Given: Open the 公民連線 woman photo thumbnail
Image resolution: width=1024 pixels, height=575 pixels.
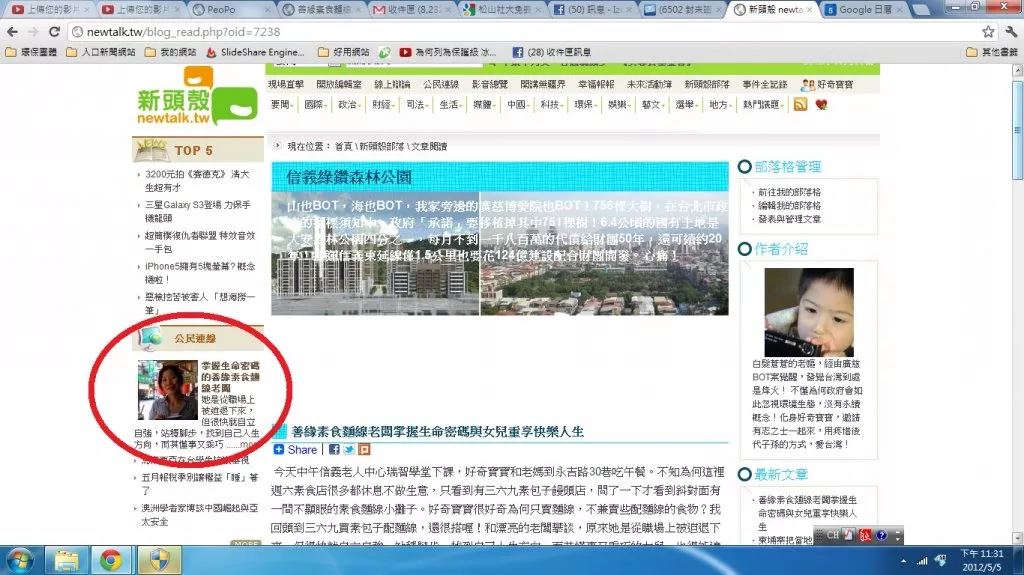Looking at the screenshot, I should (x=168, y=390).
